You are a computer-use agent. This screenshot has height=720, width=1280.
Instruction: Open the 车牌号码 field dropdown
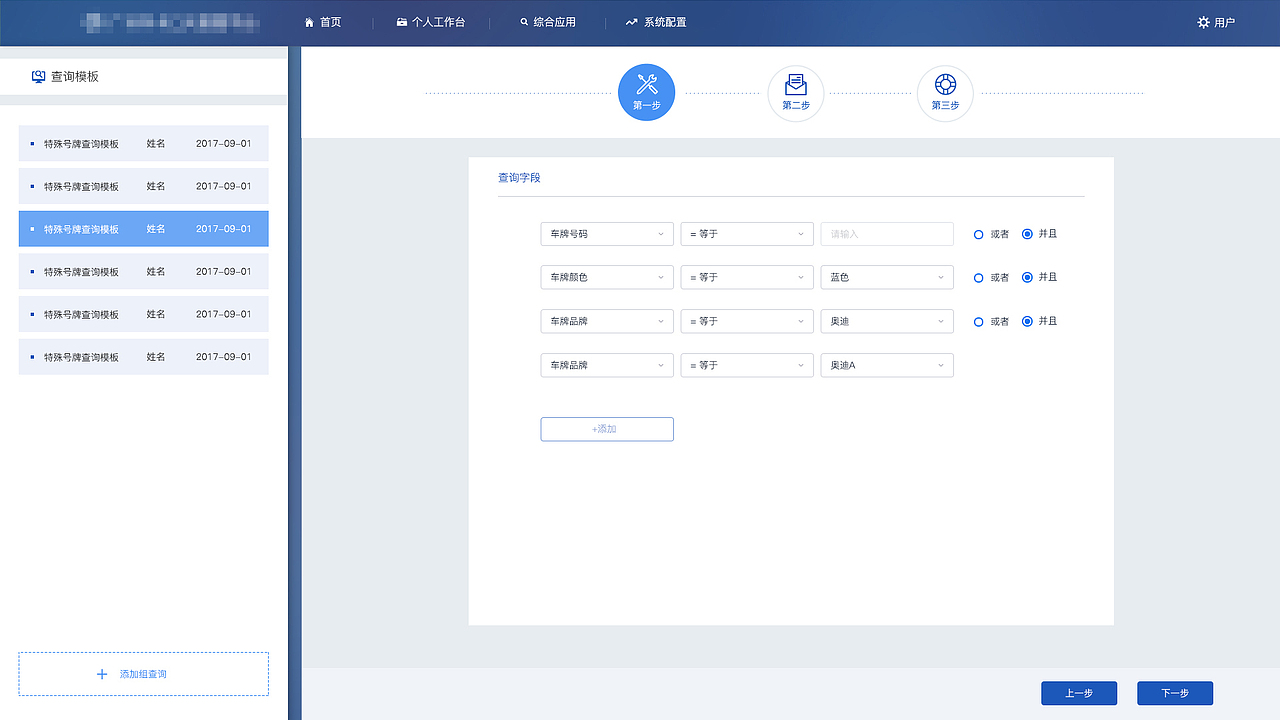(x=607, y=234)
